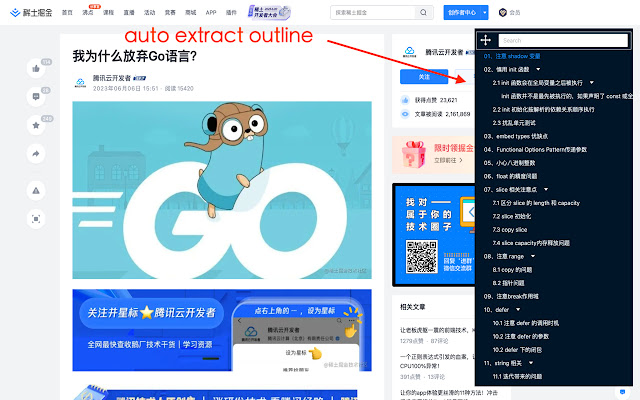Select outline item 10.1 defer 的调用时机

click(525, 323)
